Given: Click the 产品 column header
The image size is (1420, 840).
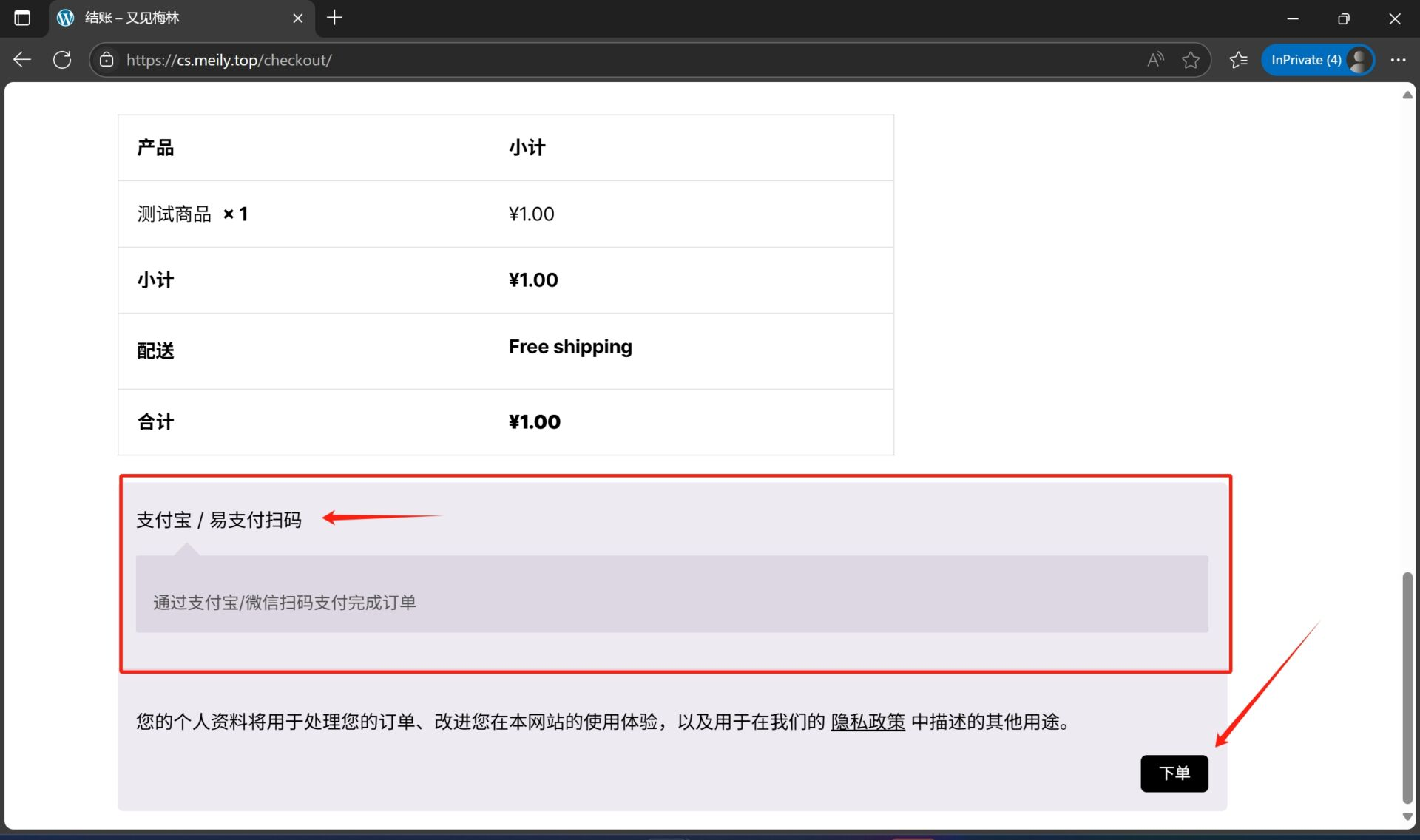Looking at the screenshot, I should tap(155, 148).
